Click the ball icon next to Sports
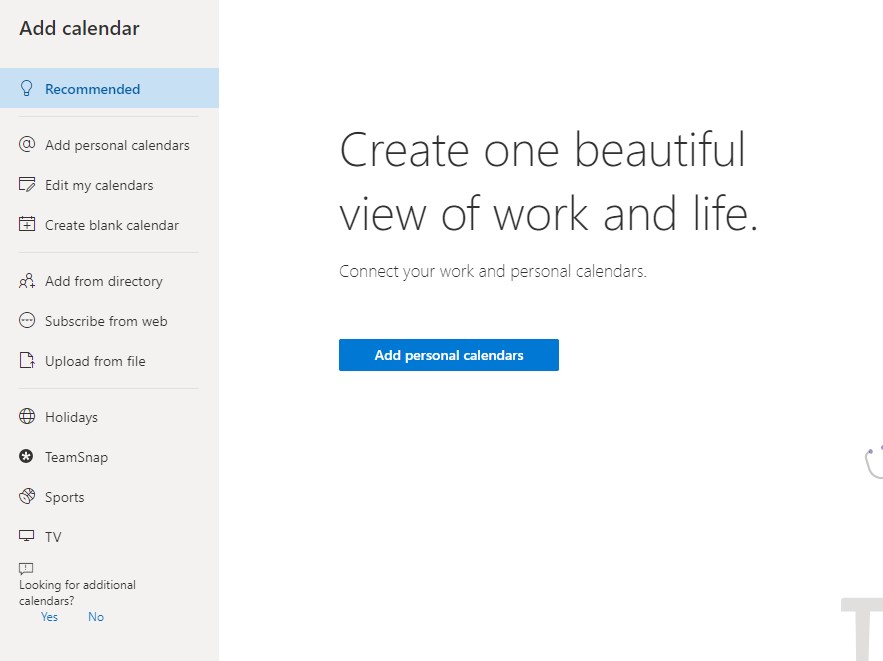Viewport: 883px width, 661px height. 27,497
